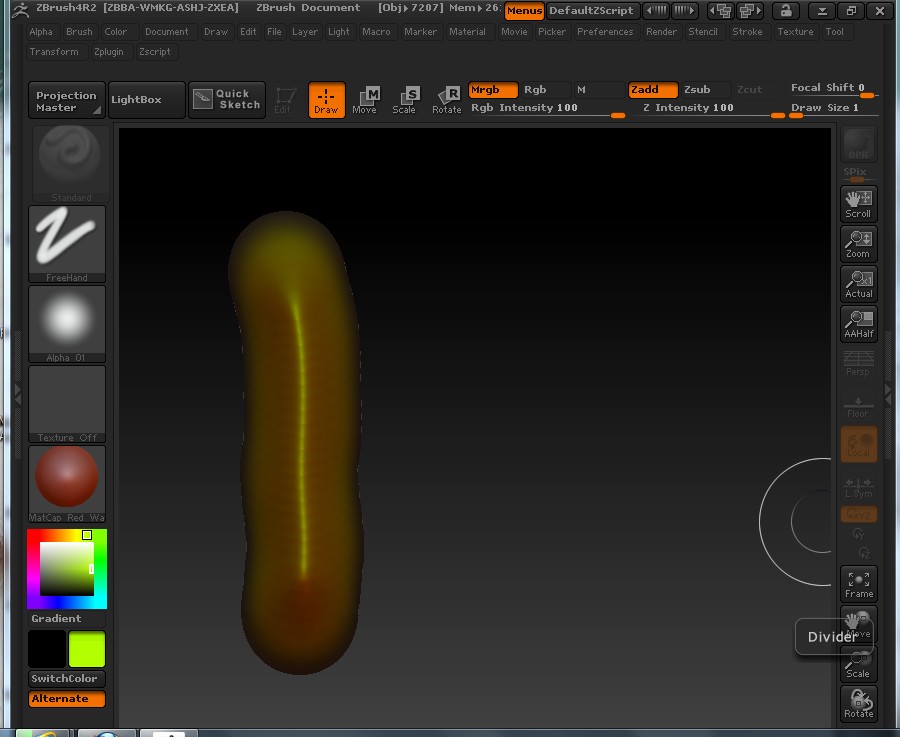Screen dimensions: 900x737
Task: Click the Actual size icon
Action: click(858, 283)
